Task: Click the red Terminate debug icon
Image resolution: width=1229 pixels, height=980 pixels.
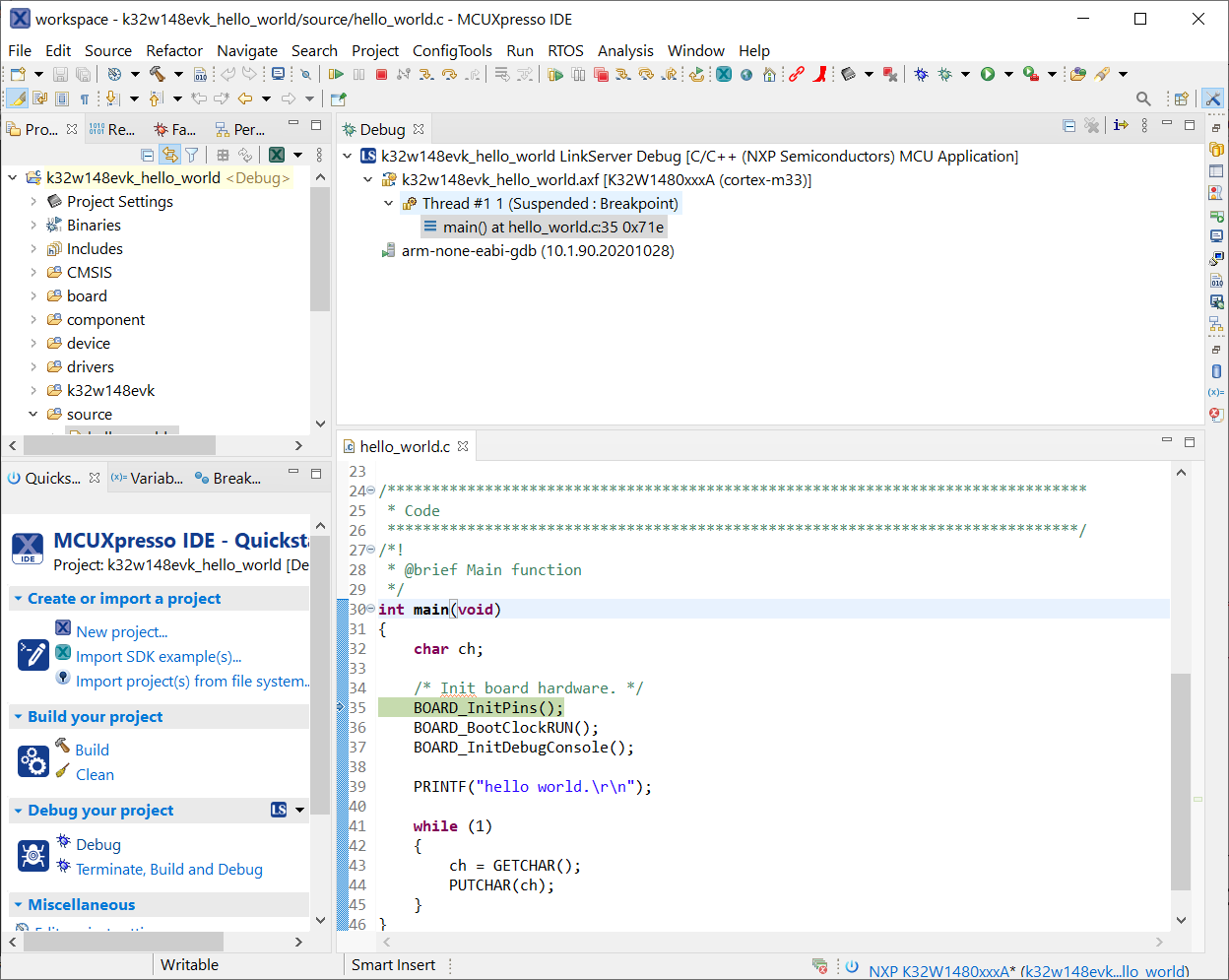Action: coord(382,74)
